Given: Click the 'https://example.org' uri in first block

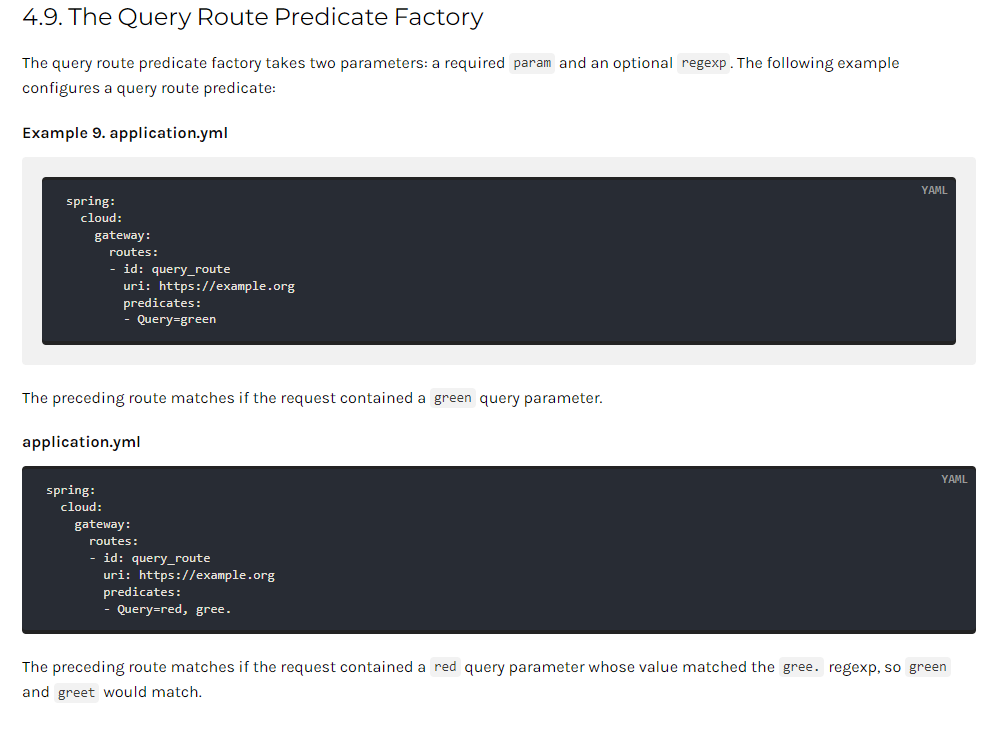Looking at the screenshot, I should pos(227,286).
